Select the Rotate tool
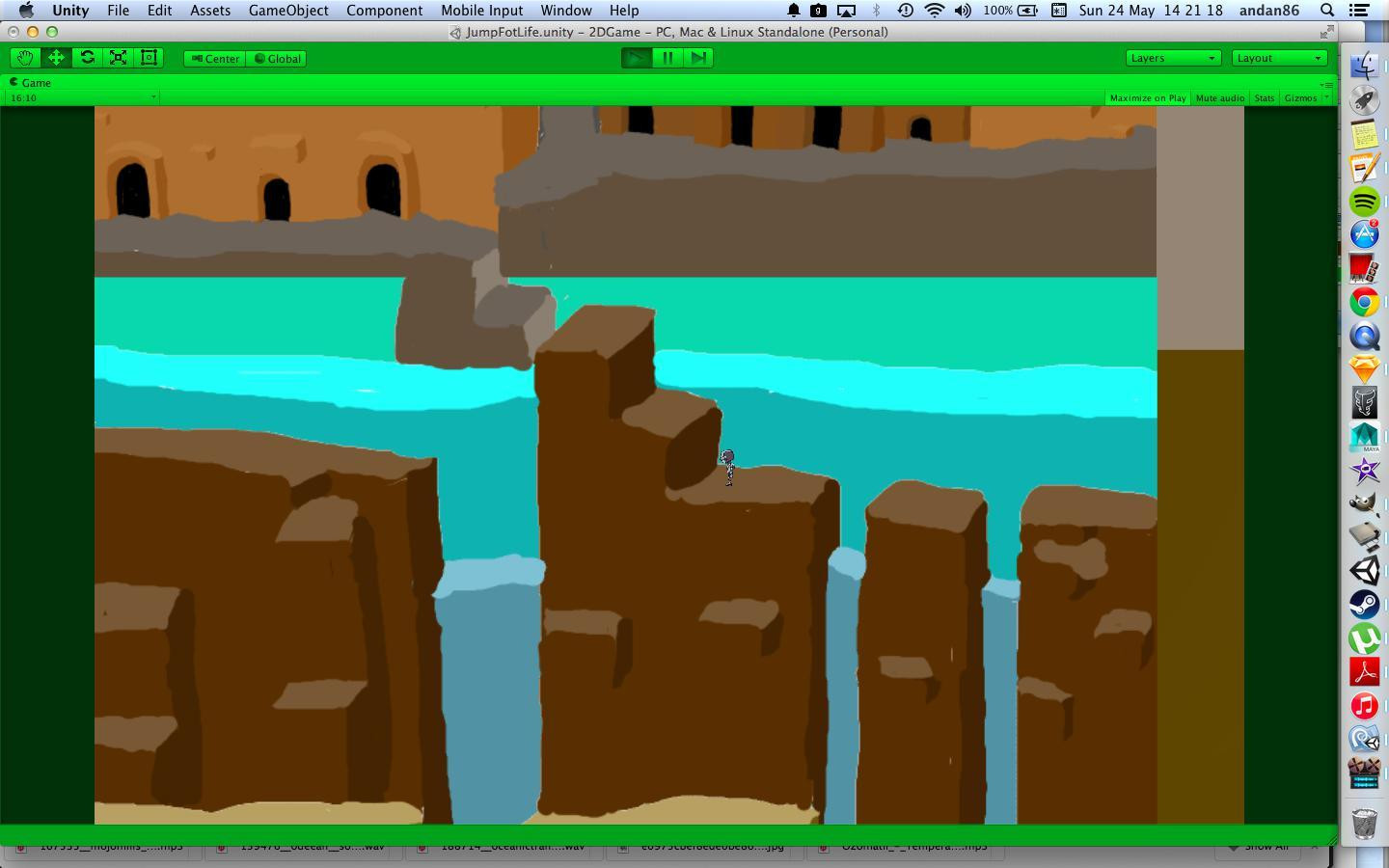The height and width of the screenshot is (868, 1389). (87, 58)
